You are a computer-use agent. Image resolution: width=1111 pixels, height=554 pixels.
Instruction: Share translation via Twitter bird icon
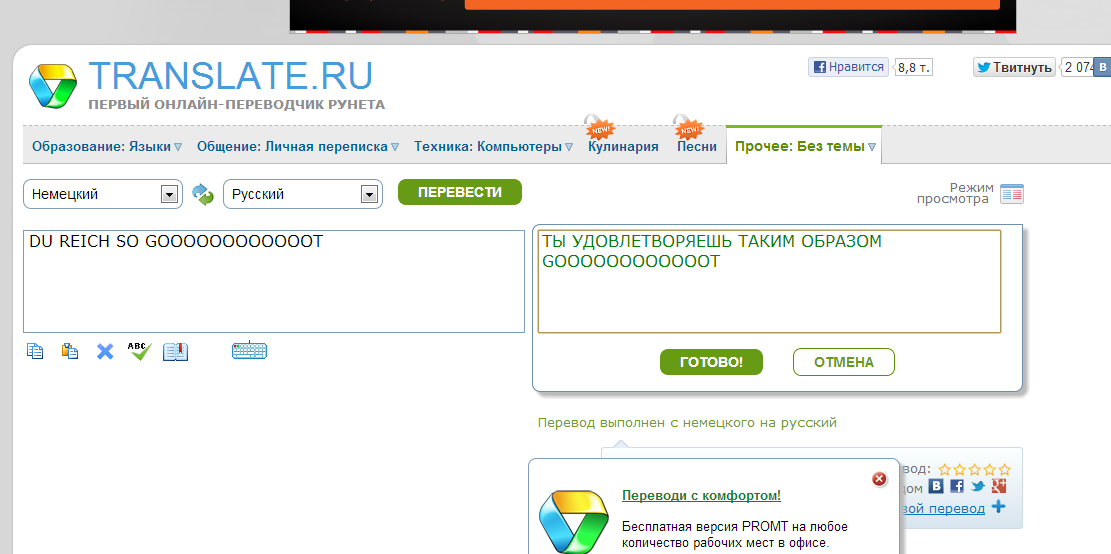pyautogui.click(x=979, y=487)
